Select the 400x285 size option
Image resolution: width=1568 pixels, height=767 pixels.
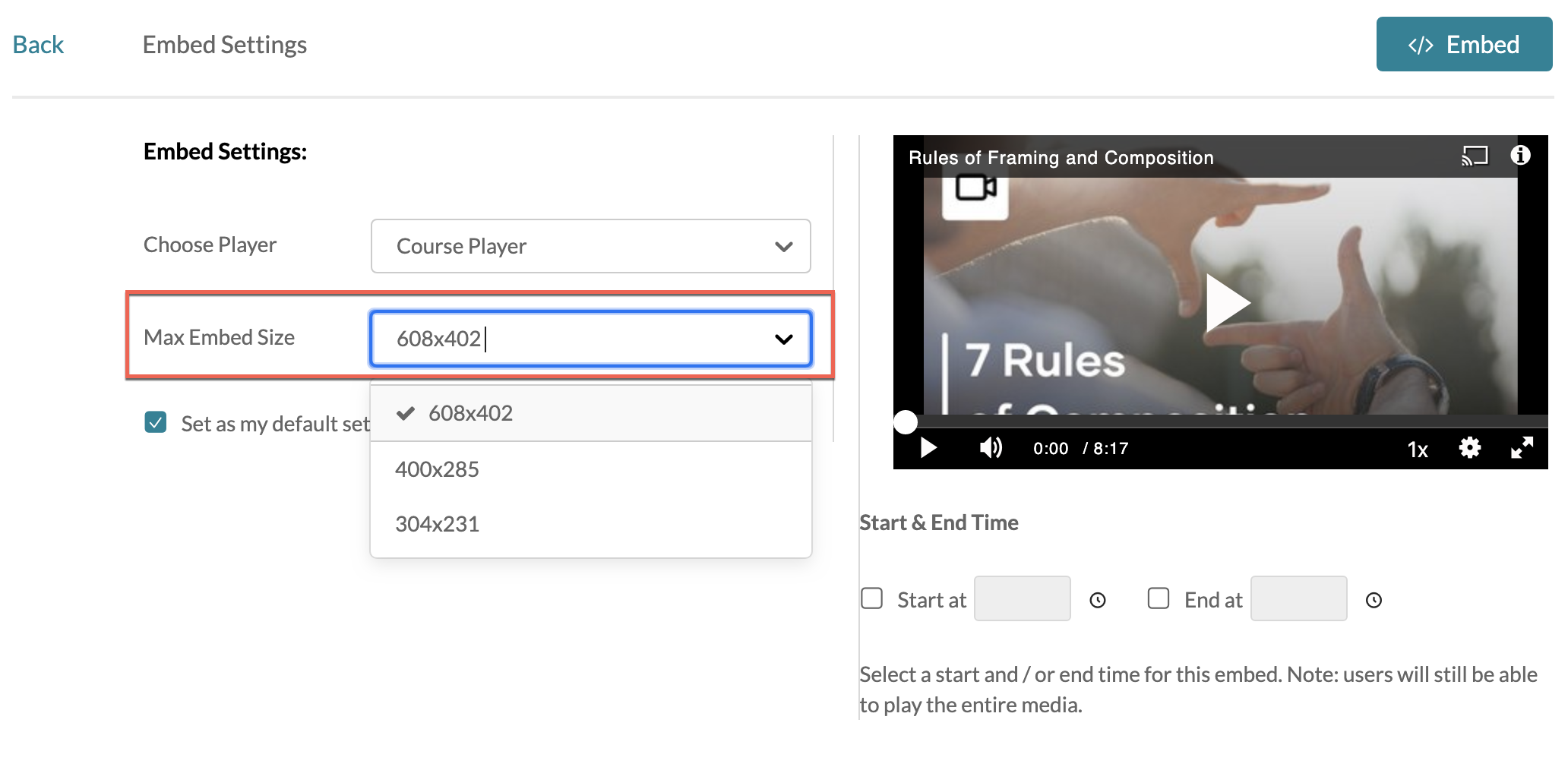coord(438,469)
